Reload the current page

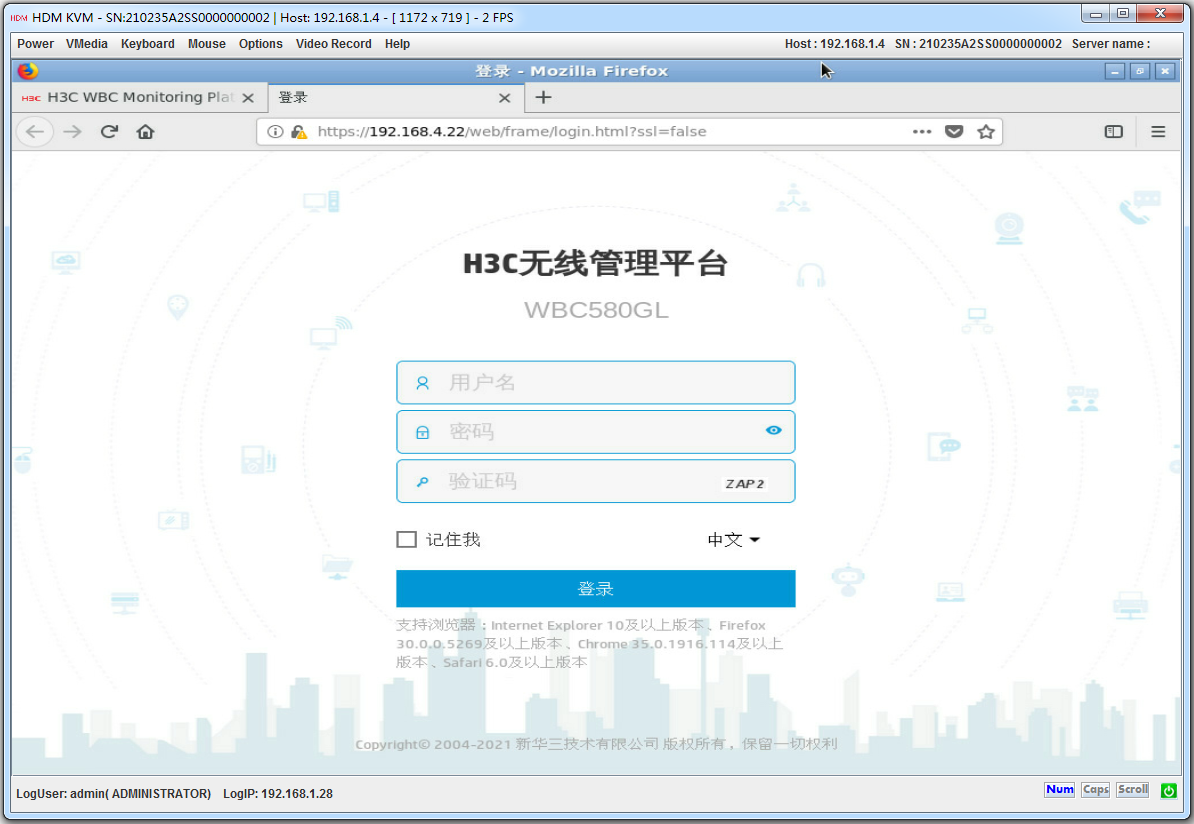point(109,132)
